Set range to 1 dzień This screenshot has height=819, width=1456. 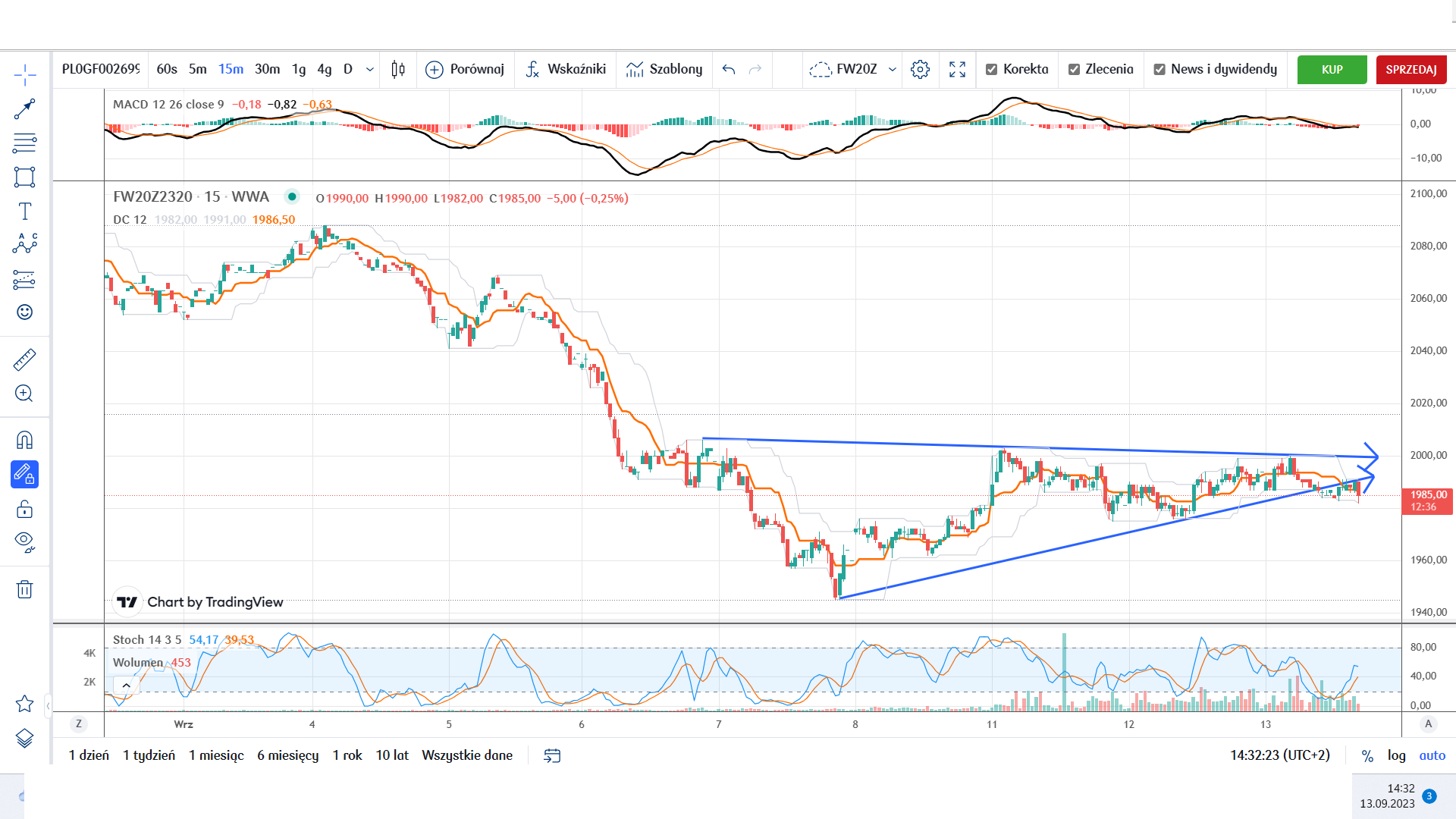tap(89, 755)
